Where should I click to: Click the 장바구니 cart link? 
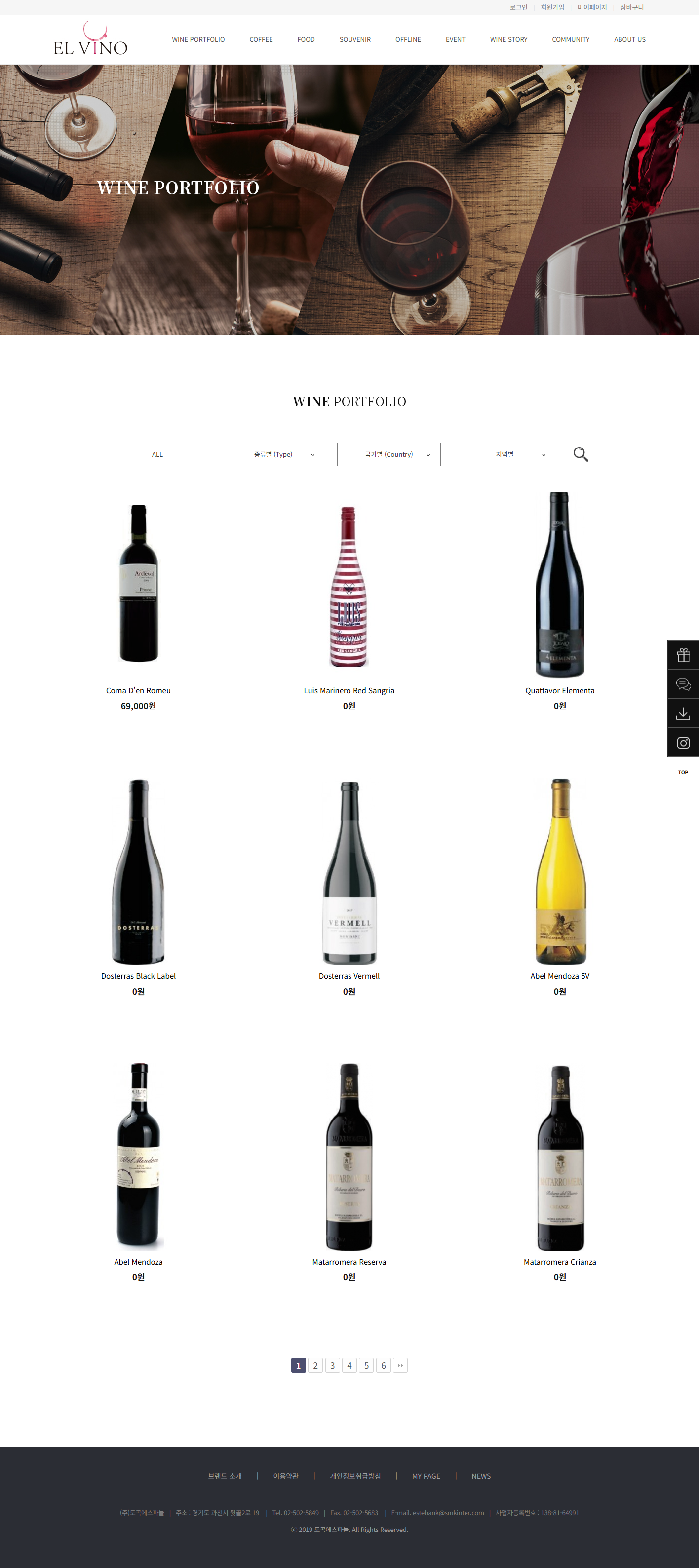[x=631, y=7]
